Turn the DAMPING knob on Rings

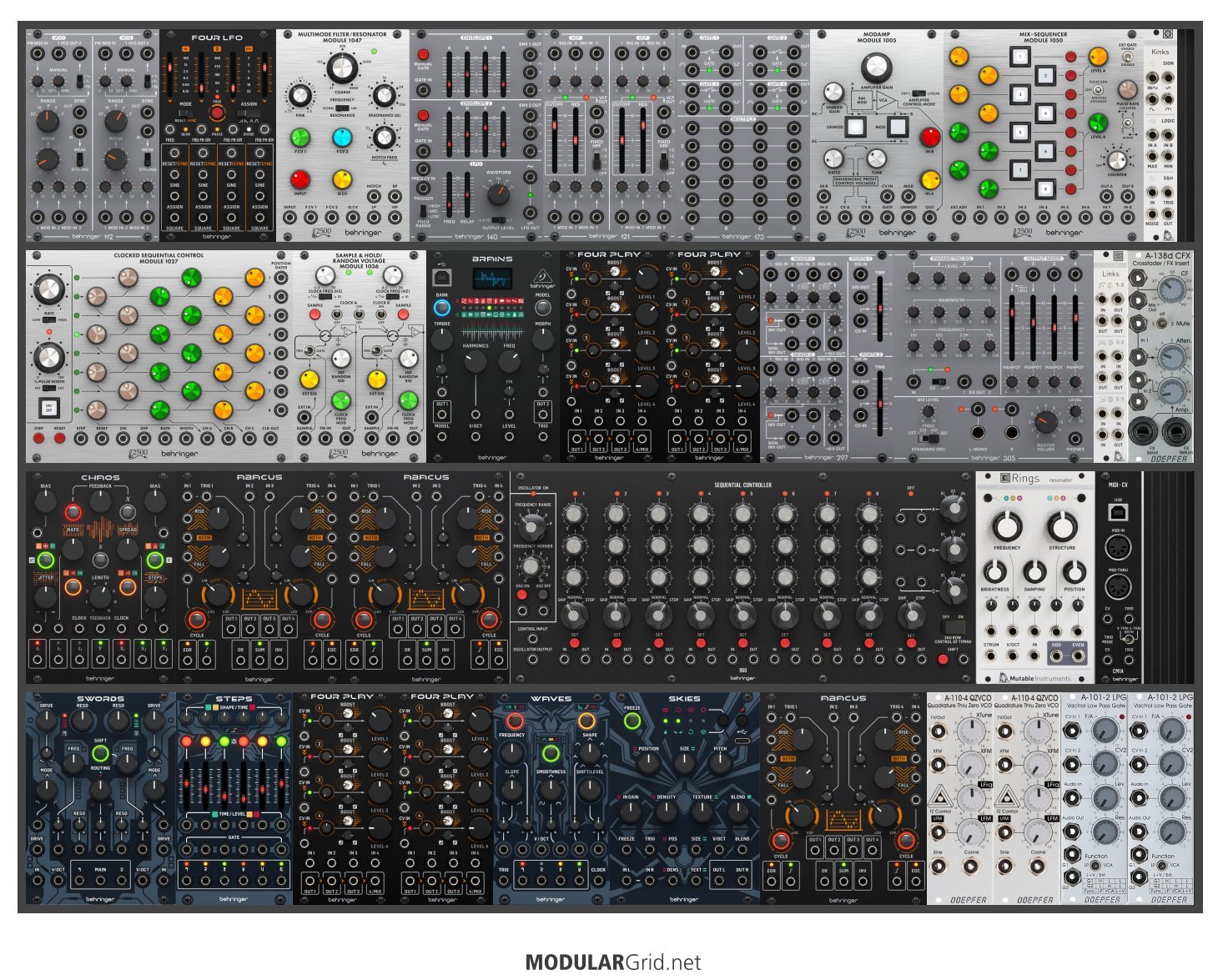coord(1034,571)
